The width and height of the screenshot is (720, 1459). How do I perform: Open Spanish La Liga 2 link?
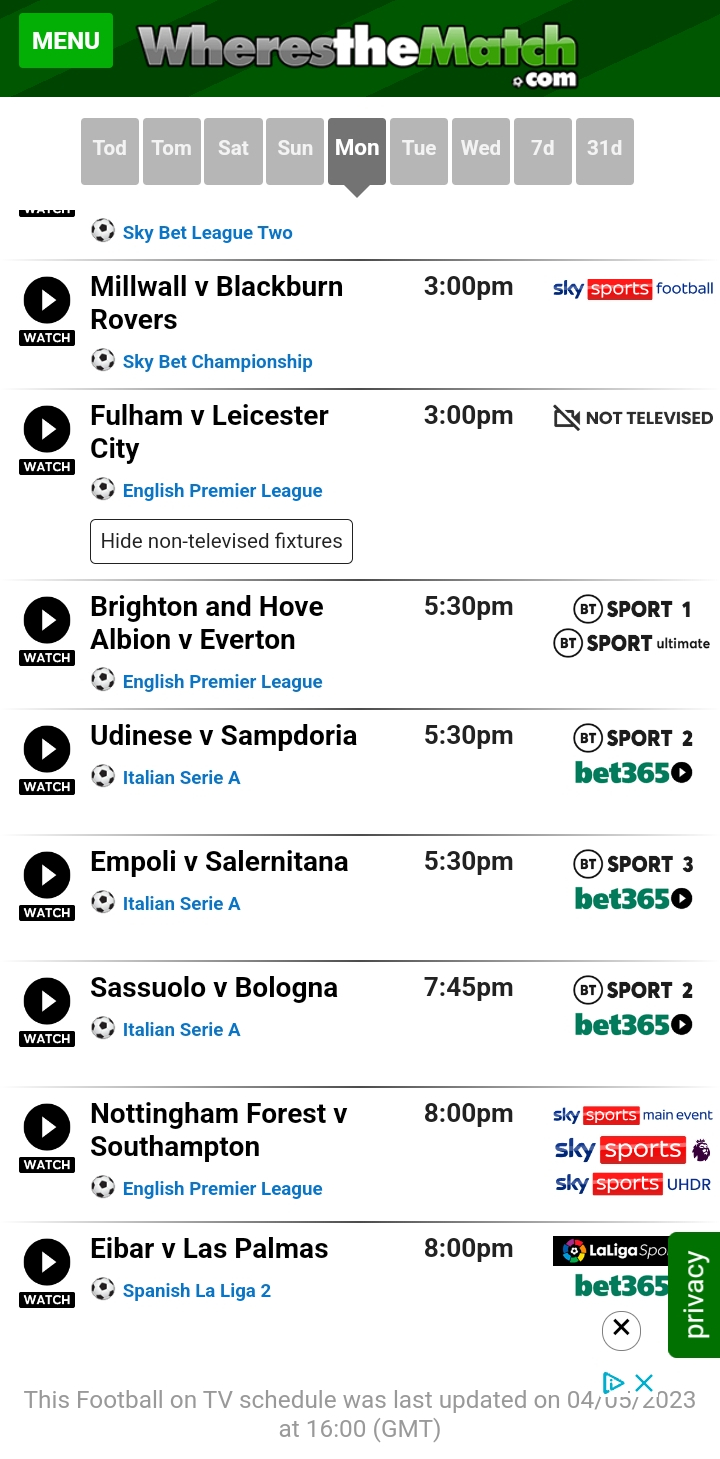click(x=197, y=1291)
